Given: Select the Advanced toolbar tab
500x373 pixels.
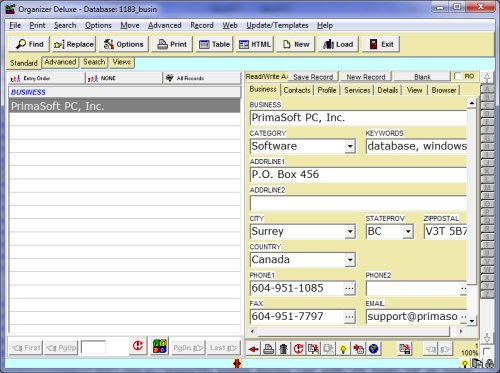Looking at the screenshot, I should pos(60,62).
